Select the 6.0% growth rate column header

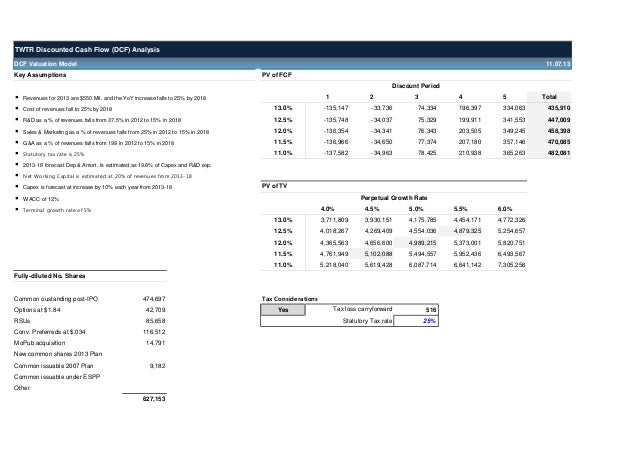[x=505, y=209]
